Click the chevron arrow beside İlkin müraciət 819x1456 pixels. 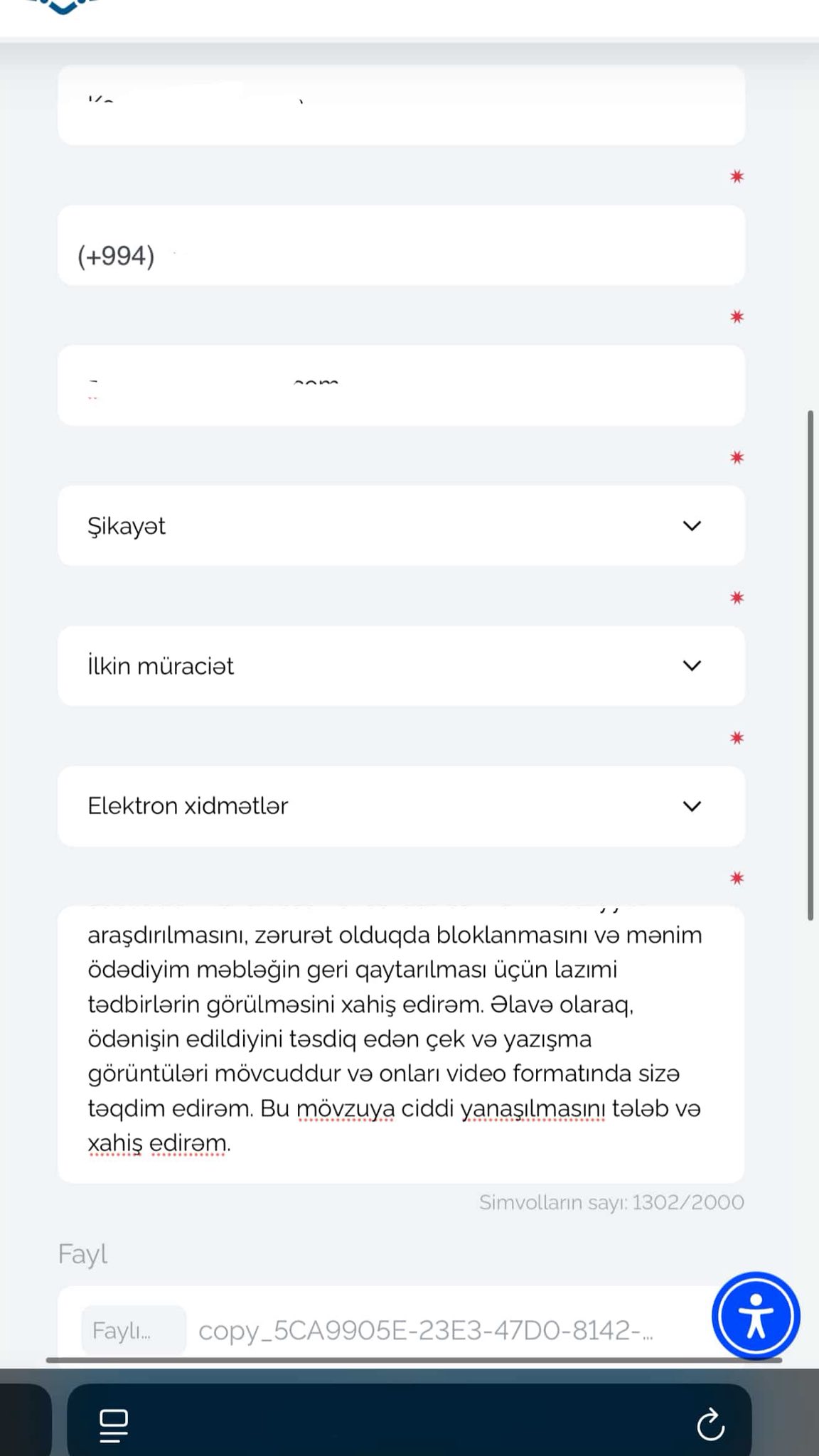click(x=692, y=666)
